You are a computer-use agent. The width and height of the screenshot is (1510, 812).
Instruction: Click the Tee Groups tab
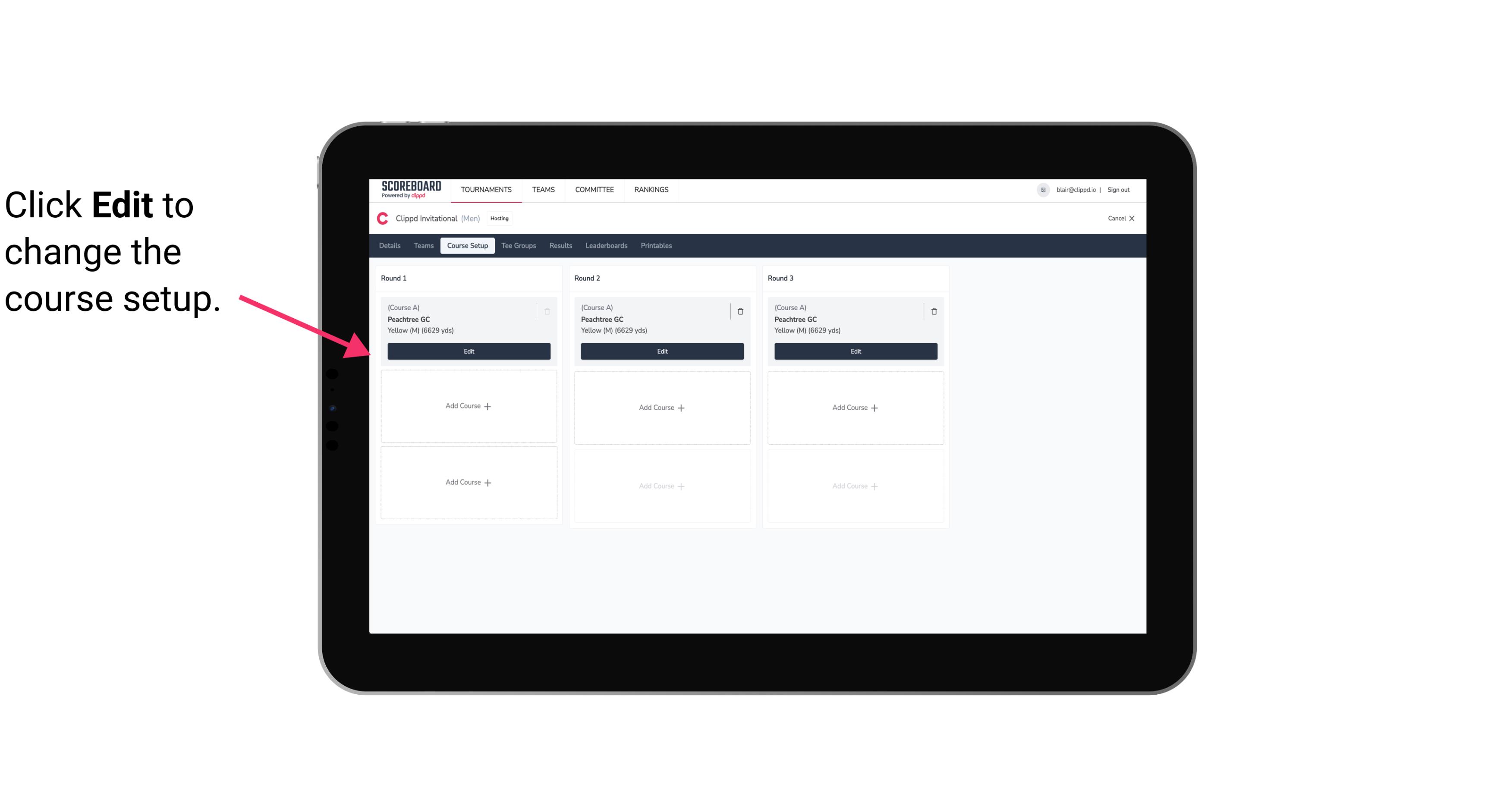[x=519, y=246]
